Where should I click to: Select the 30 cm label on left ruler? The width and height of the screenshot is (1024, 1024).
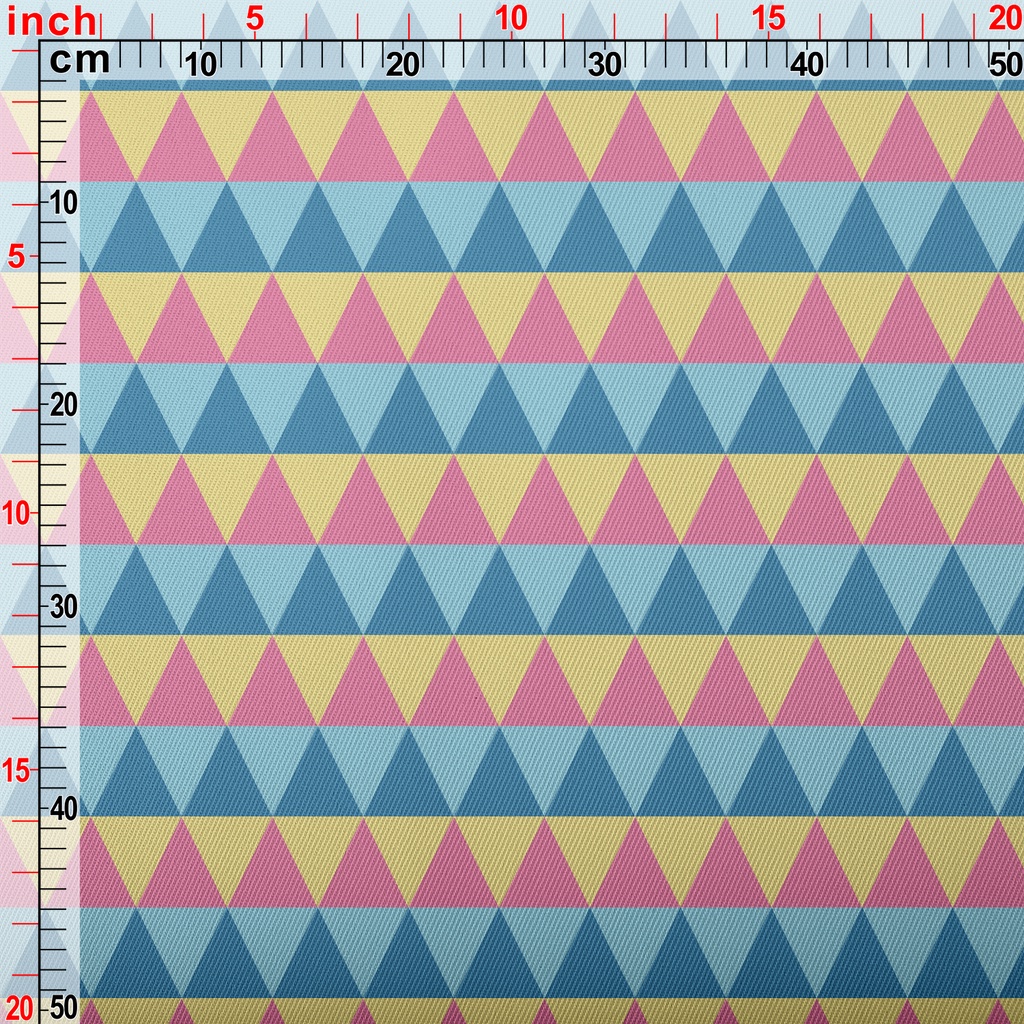tap(64, 607)
